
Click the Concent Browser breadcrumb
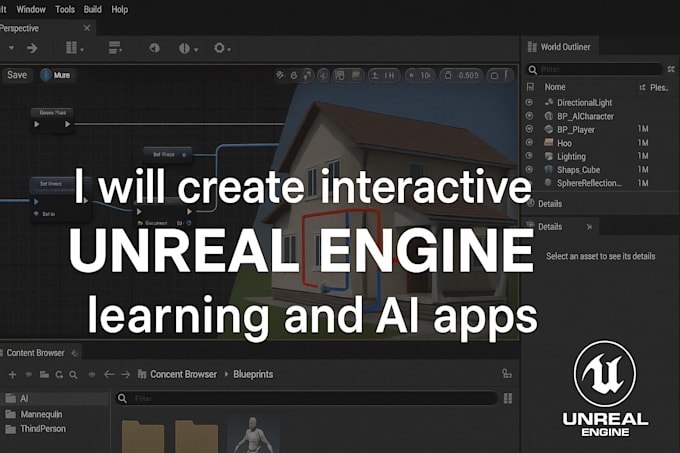(183, 374)
